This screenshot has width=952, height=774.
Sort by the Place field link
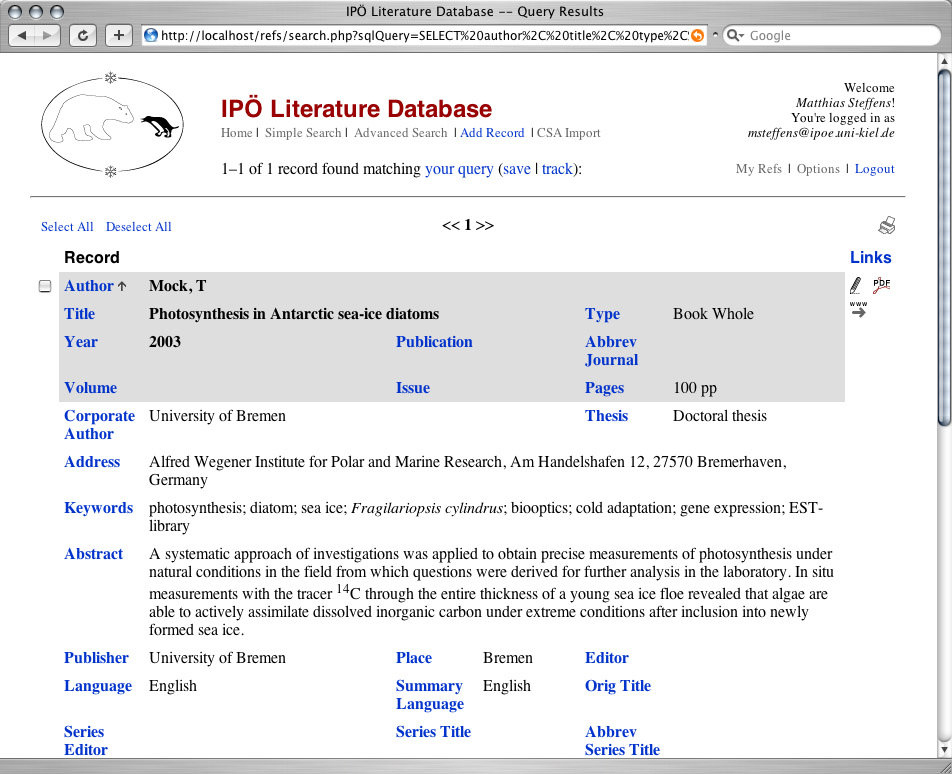[x=414, y=658]
